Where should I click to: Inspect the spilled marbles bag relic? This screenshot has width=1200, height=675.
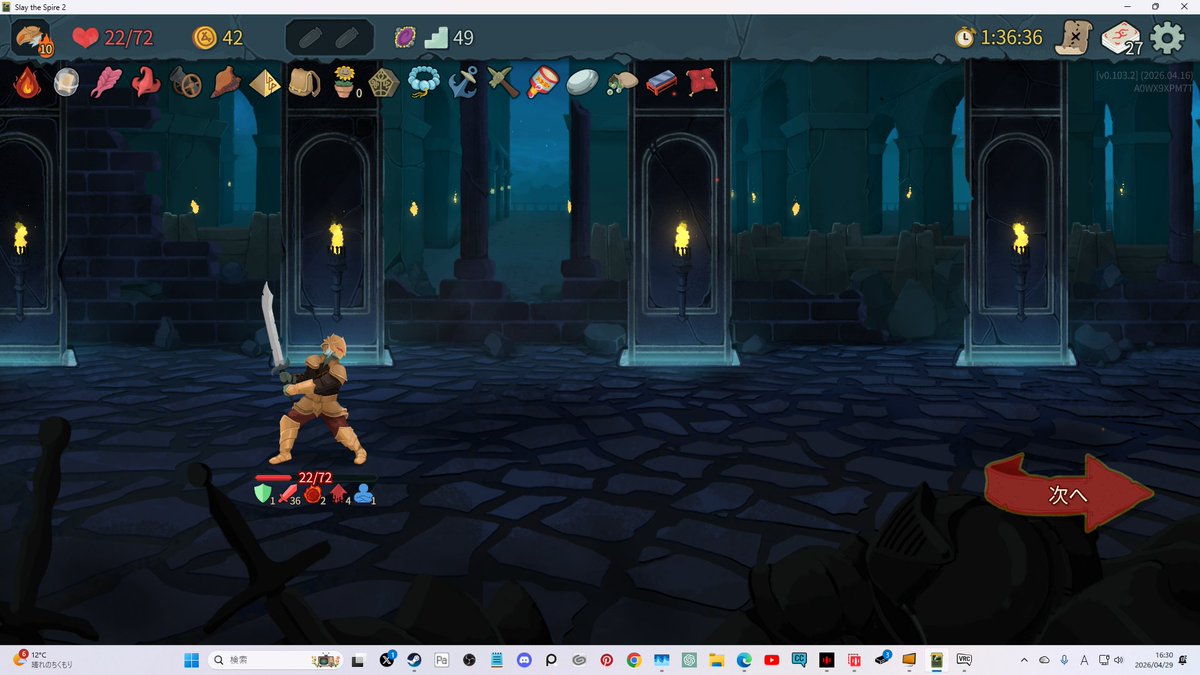click(622, 83)
